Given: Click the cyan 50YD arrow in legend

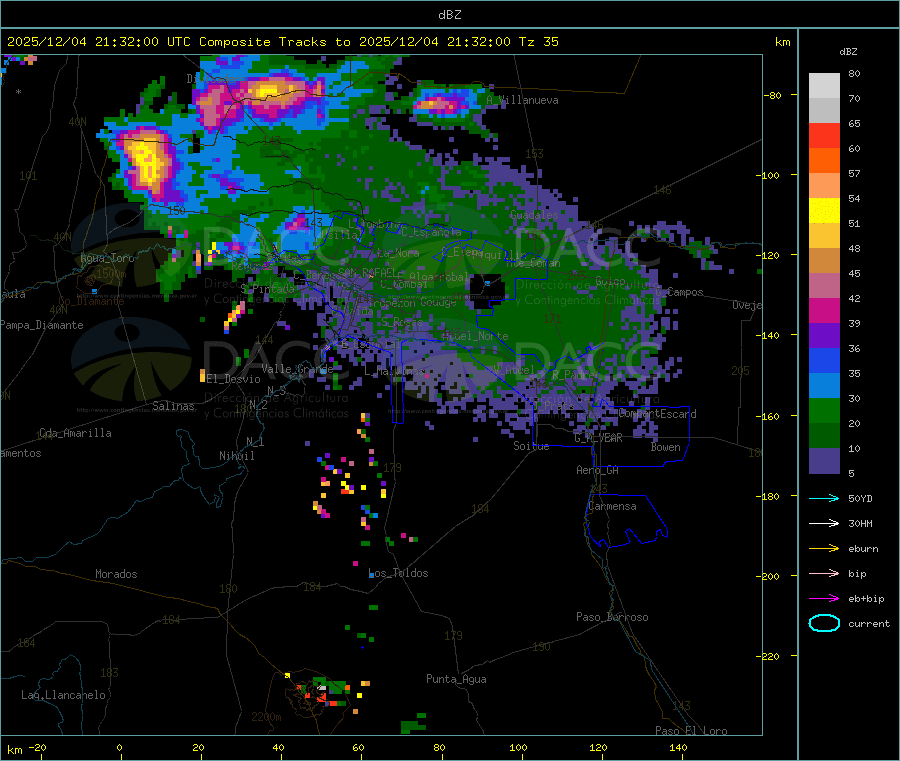Looking at the screenshot, I should [824, 498].
